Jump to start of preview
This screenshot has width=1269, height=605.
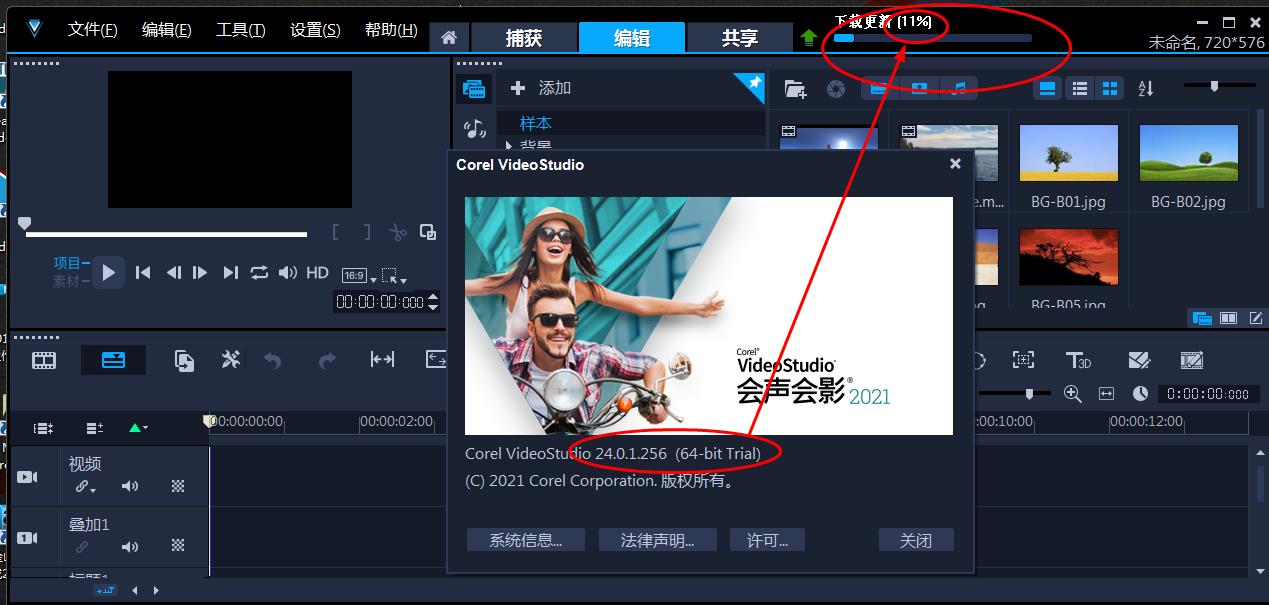[x=143, y=272]
